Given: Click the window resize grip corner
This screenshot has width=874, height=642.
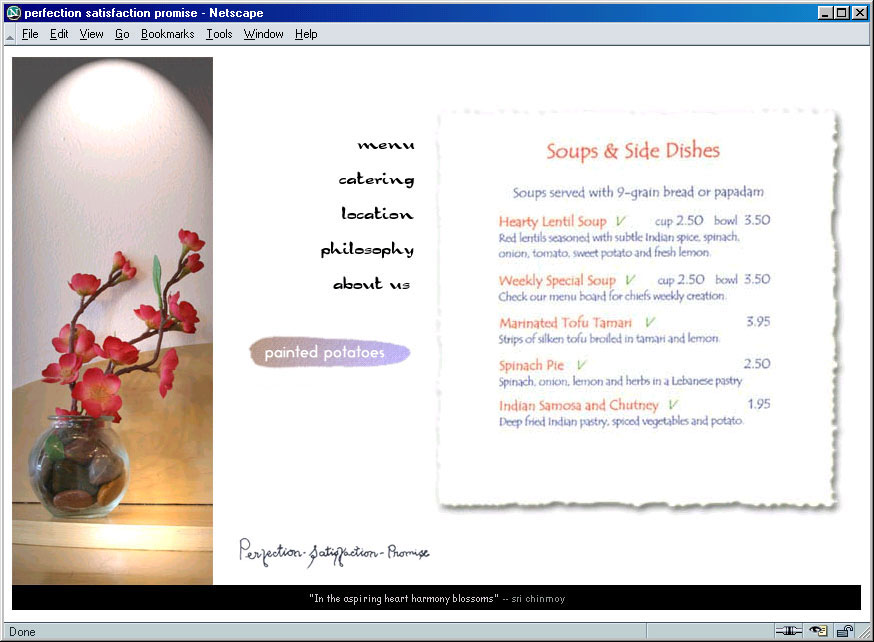Looking at the screenshot, I should (865, 633).
